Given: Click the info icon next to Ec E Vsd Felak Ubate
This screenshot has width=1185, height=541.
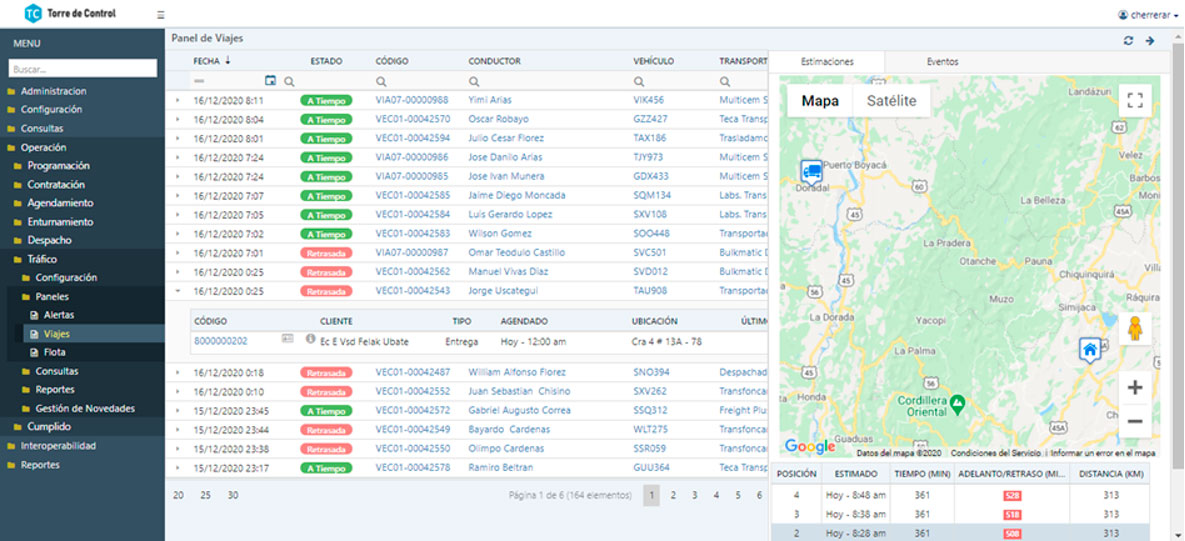Looking at the screenshot, I should [310, 340].
